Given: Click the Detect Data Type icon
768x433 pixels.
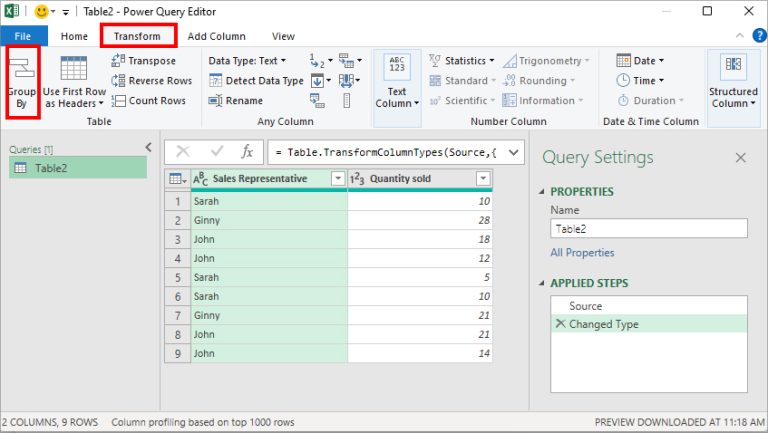Looking at the screenshot, I should (x=216, y=80).
